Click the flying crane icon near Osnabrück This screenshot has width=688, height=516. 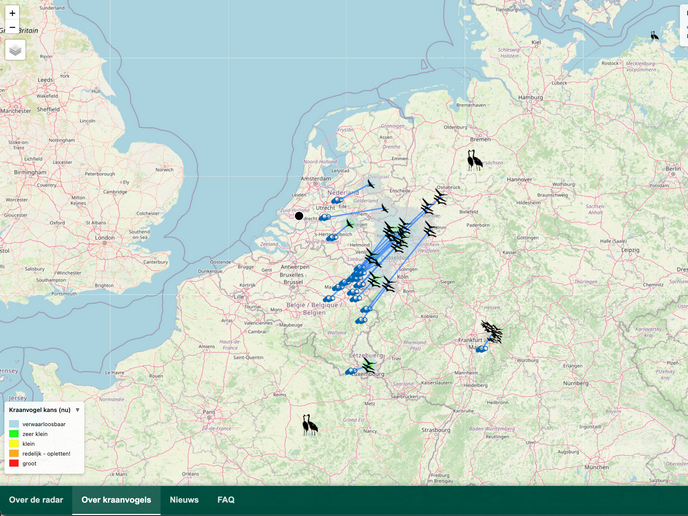[440, 197]
